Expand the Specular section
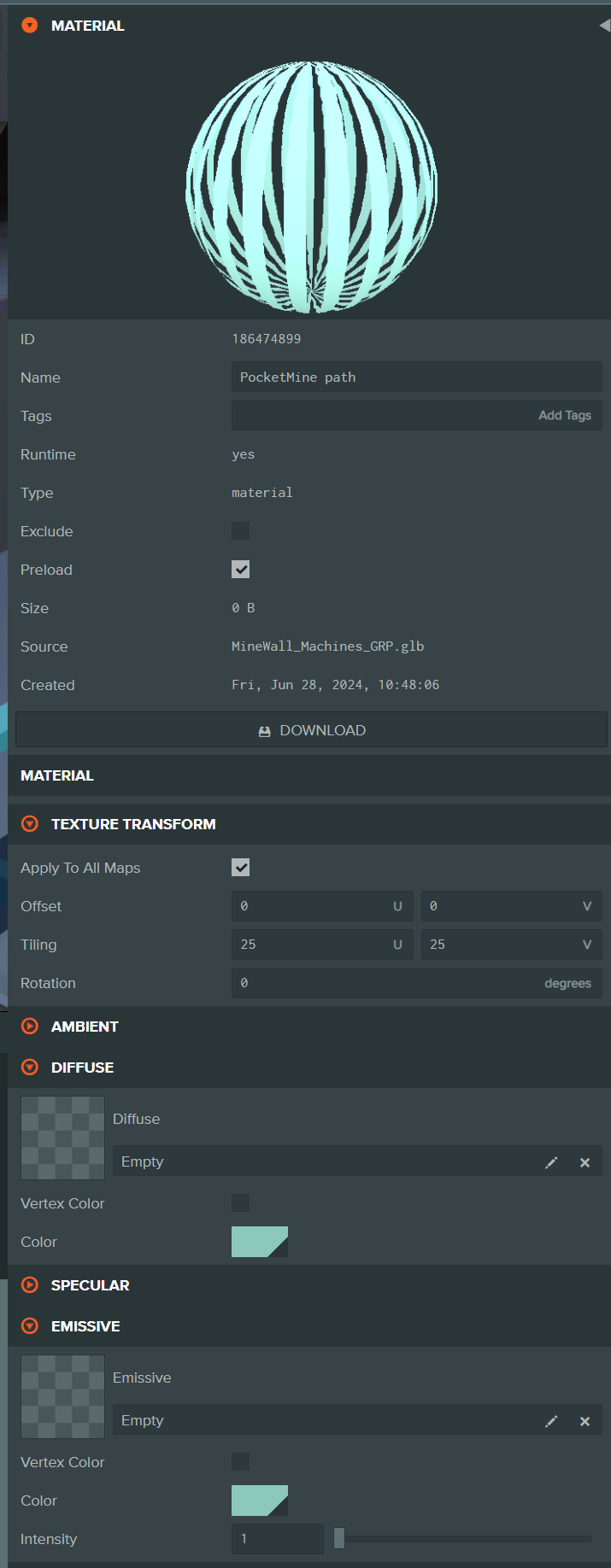Screen dimensions: 611x1568 pyautogui.click(x=30, y=1285)
